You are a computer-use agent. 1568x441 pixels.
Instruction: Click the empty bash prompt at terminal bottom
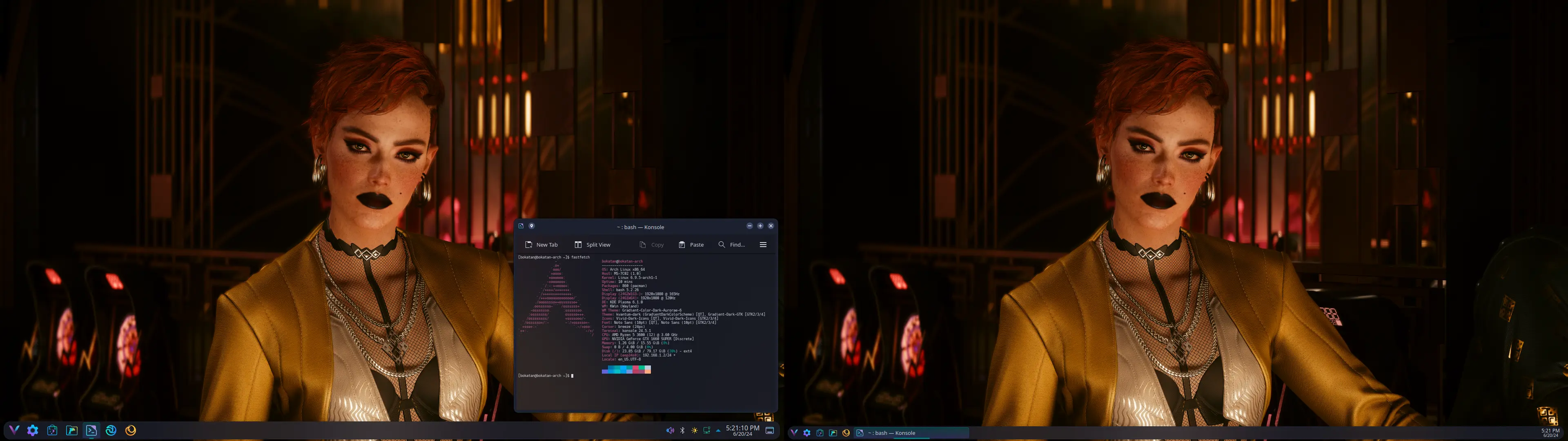pos(546,375)
